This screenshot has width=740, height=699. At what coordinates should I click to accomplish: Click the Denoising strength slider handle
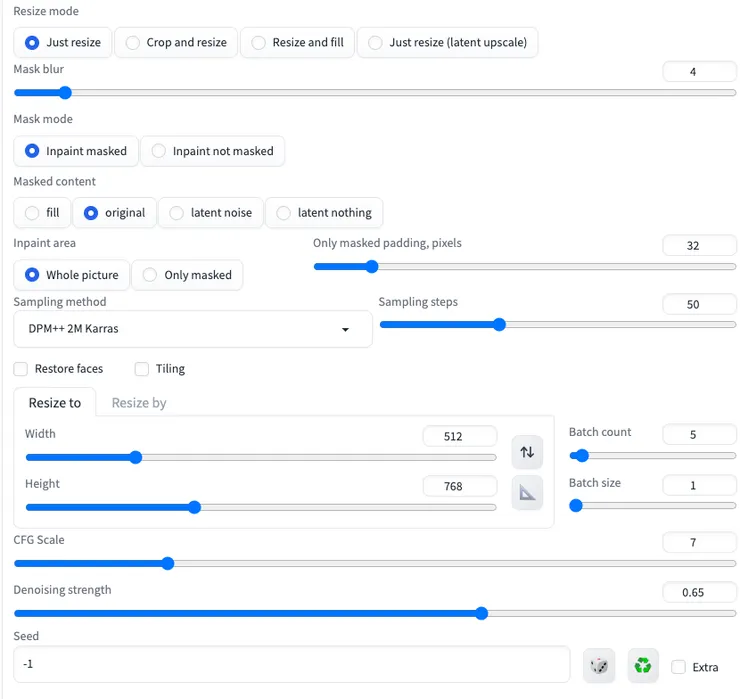point(481,613)
